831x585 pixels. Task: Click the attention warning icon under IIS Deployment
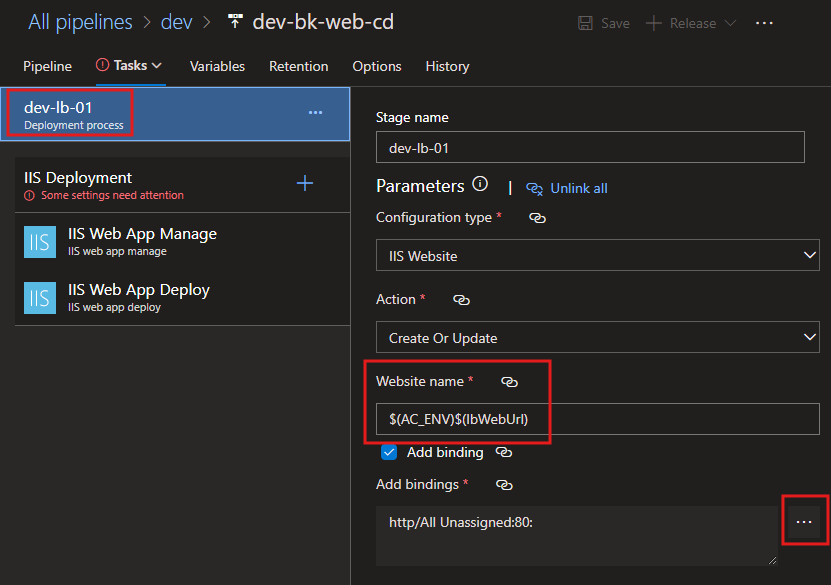pos(30,196)
